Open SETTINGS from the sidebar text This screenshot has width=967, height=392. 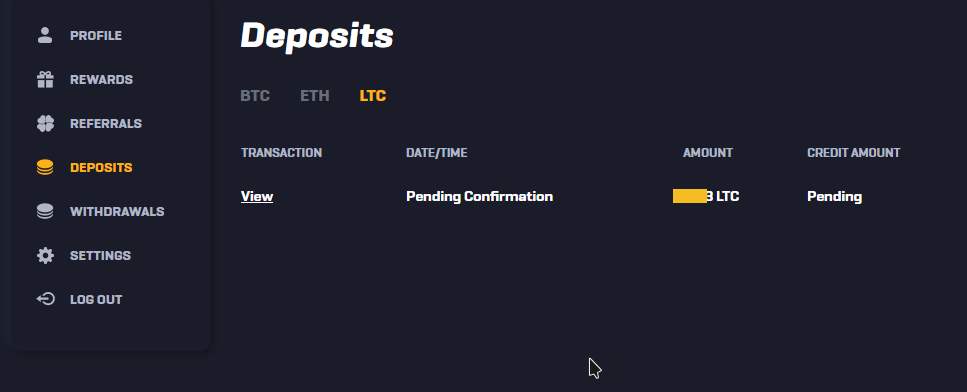100,255
